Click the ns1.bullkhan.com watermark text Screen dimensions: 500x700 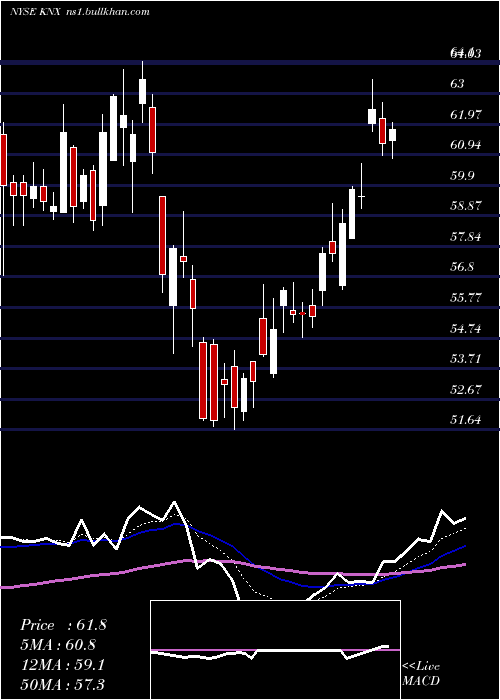[110, 12]
